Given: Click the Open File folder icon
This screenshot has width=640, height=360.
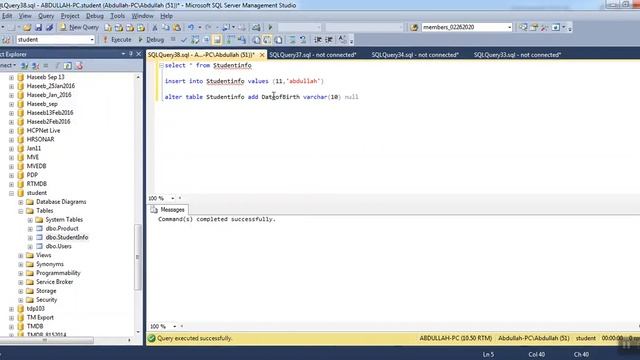Looking at the screenshot, I should pos(27,27).
